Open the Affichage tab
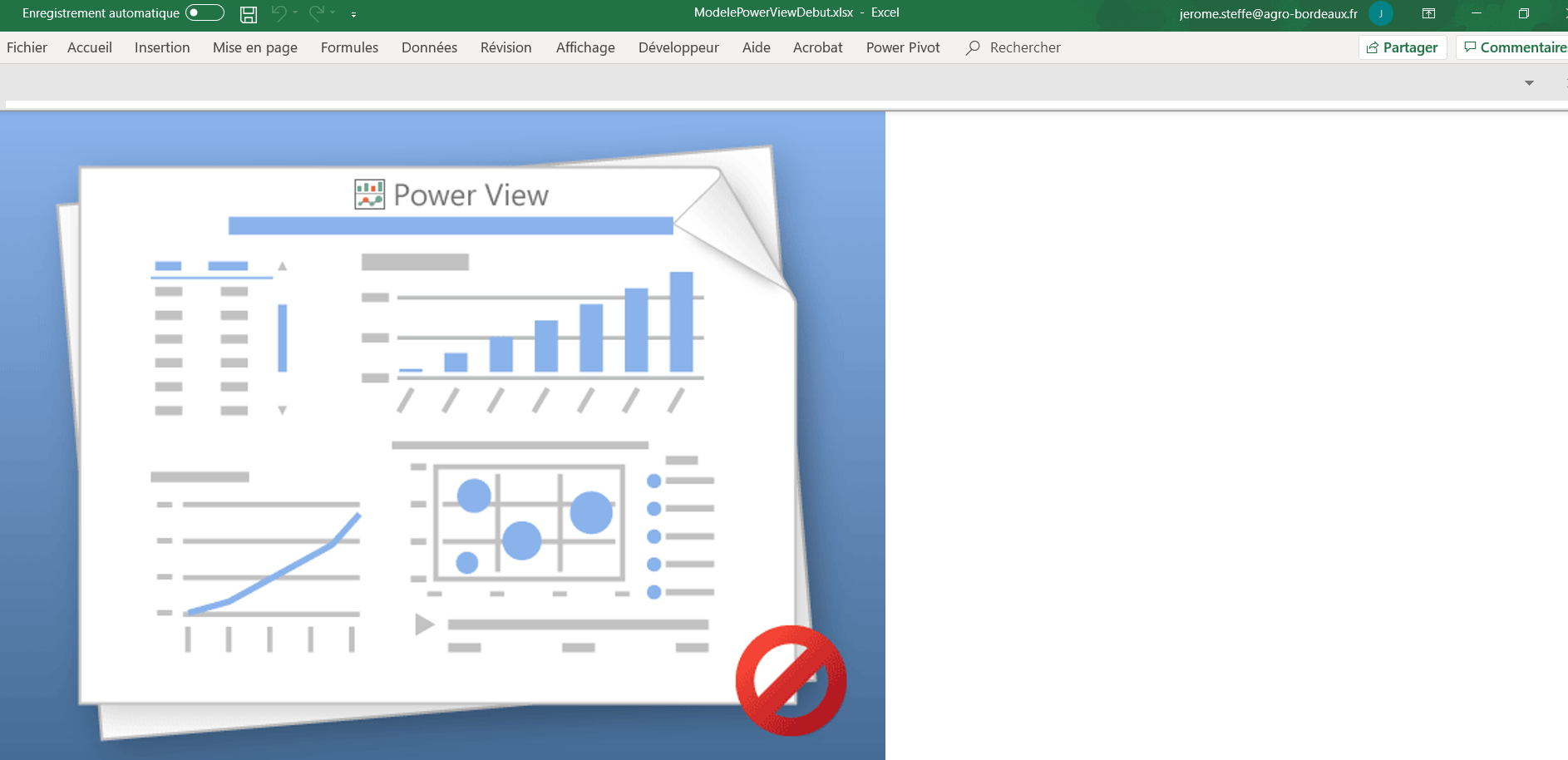This screenshot has width=1568, height=760. 585,47
